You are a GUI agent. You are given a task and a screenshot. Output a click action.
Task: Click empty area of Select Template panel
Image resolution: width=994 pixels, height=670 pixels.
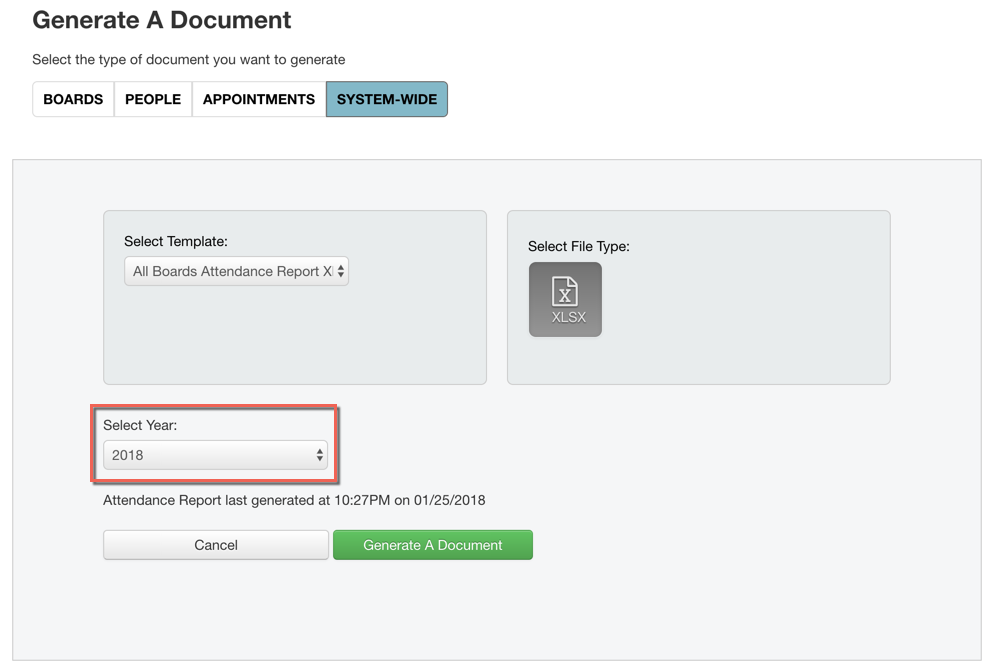coord(295,340)
